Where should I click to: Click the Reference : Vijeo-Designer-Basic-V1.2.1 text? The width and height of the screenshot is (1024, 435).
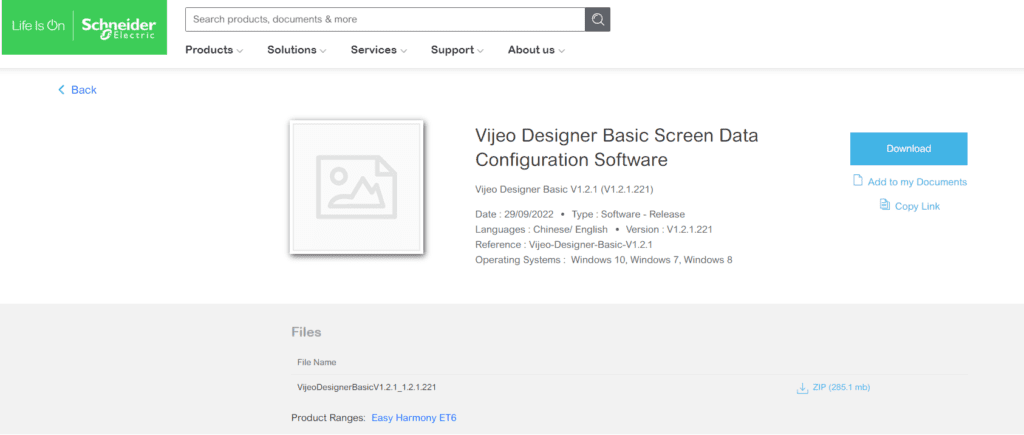coord(564,244)
